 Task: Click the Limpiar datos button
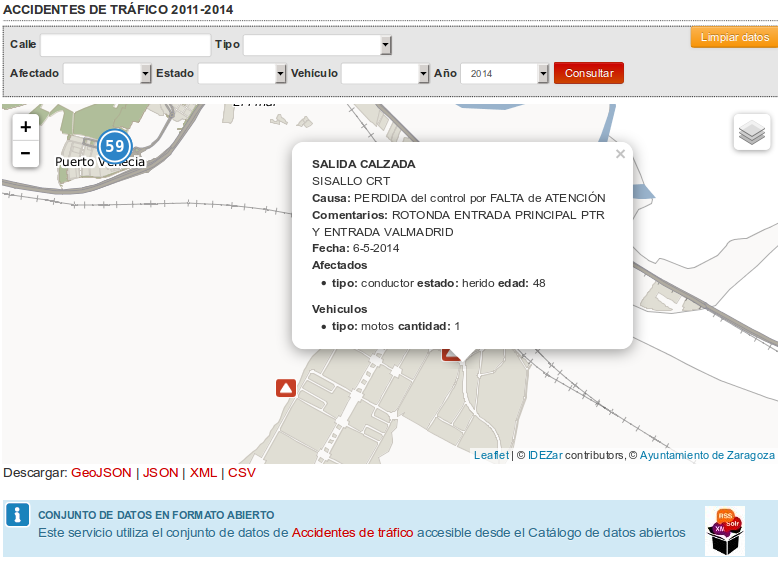(x=734, y=38)
